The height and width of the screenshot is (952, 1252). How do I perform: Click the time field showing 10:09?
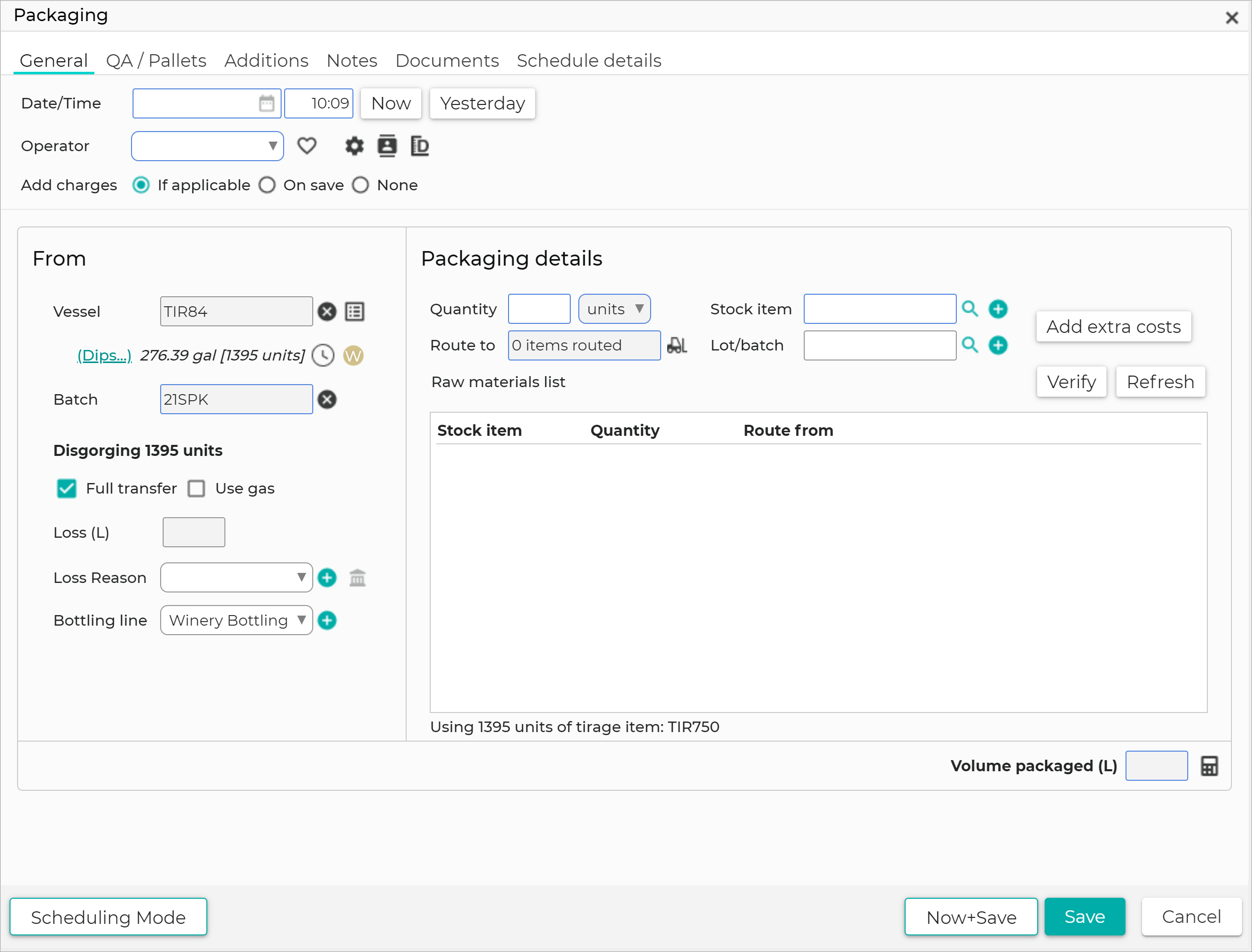(319, 103)
